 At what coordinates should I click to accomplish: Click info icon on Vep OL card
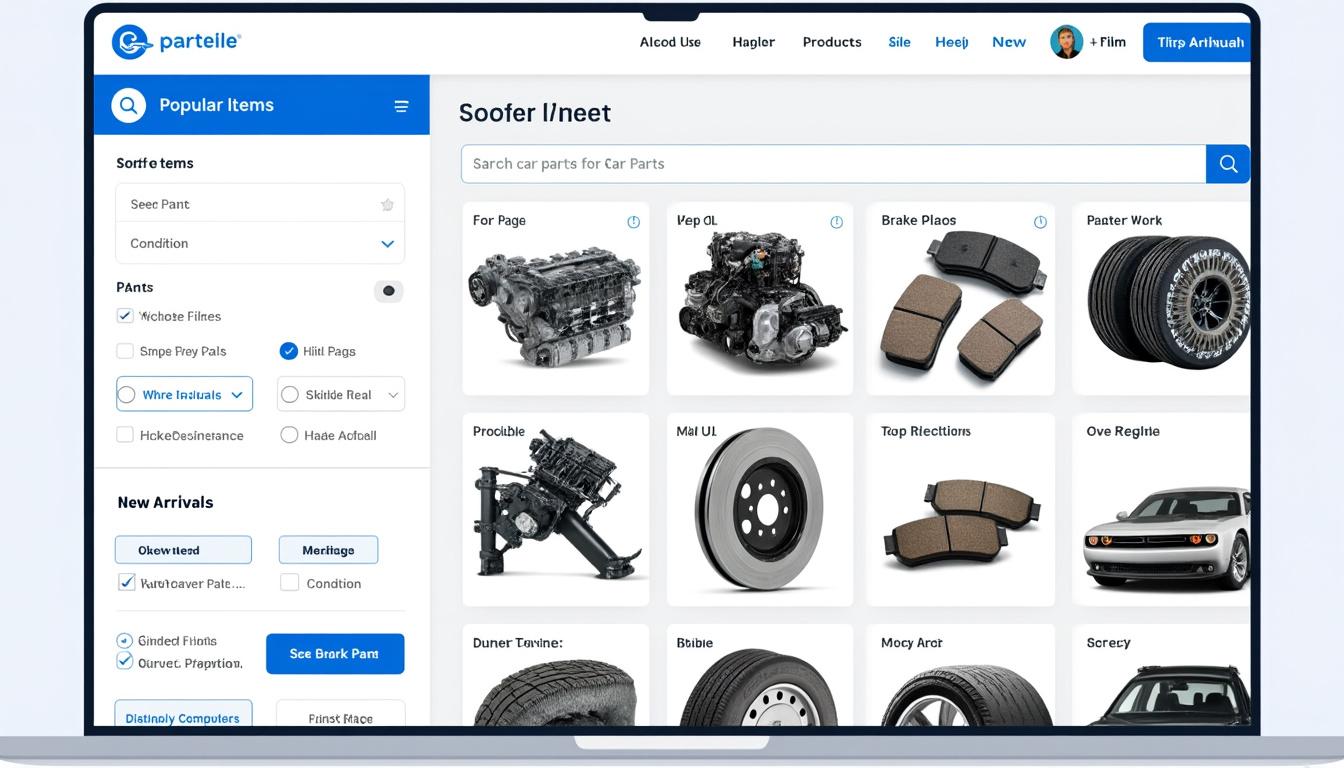coord(836,222)
